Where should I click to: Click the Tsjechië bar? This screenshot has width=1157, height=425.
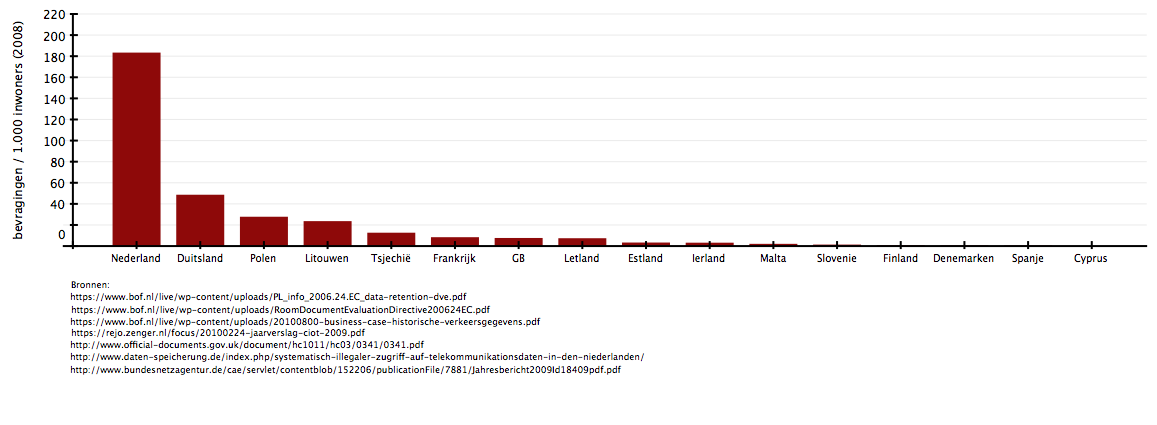[x=391, y=239]
